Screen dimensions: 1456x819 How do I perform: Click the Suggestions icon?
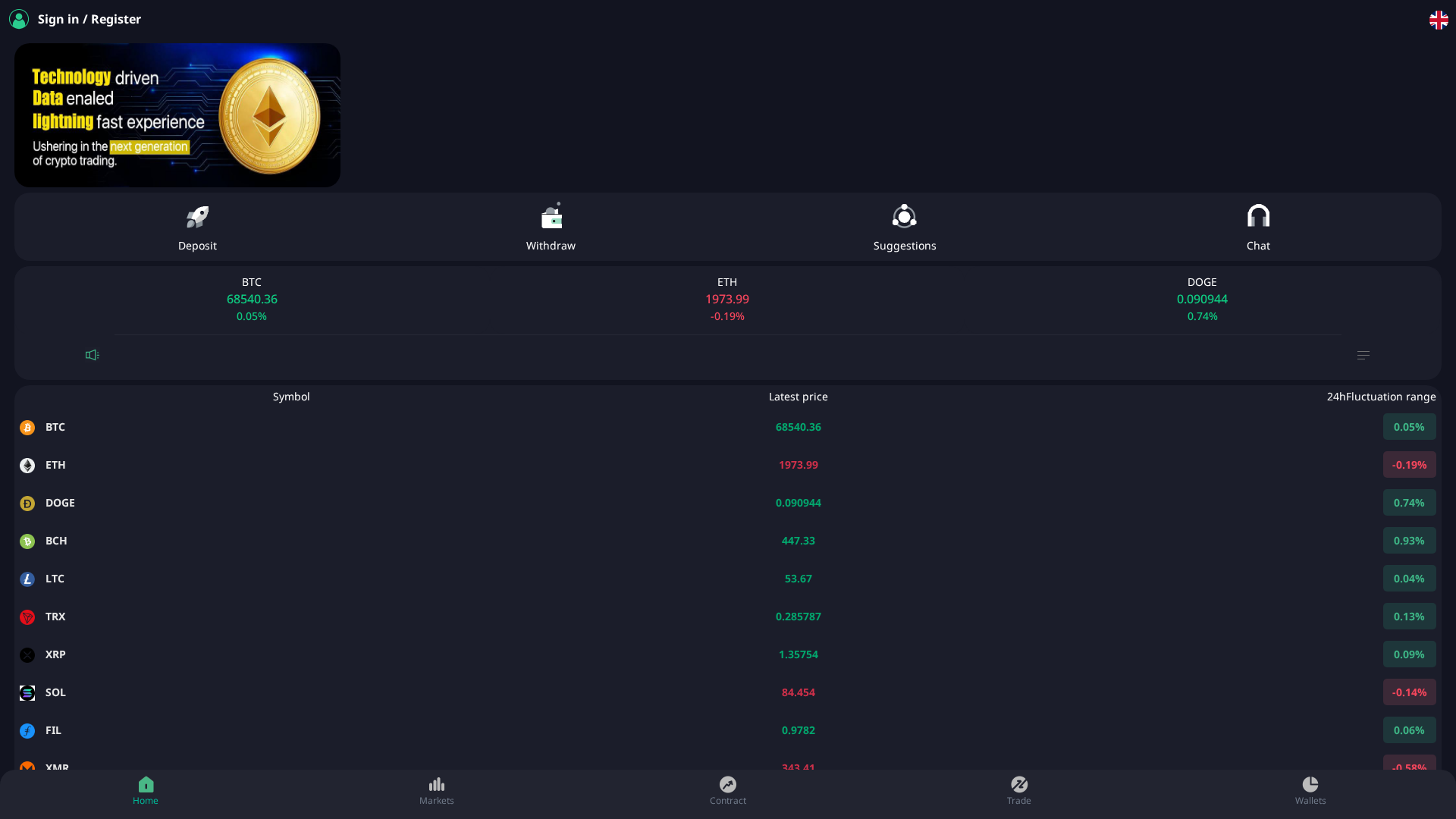905,216
